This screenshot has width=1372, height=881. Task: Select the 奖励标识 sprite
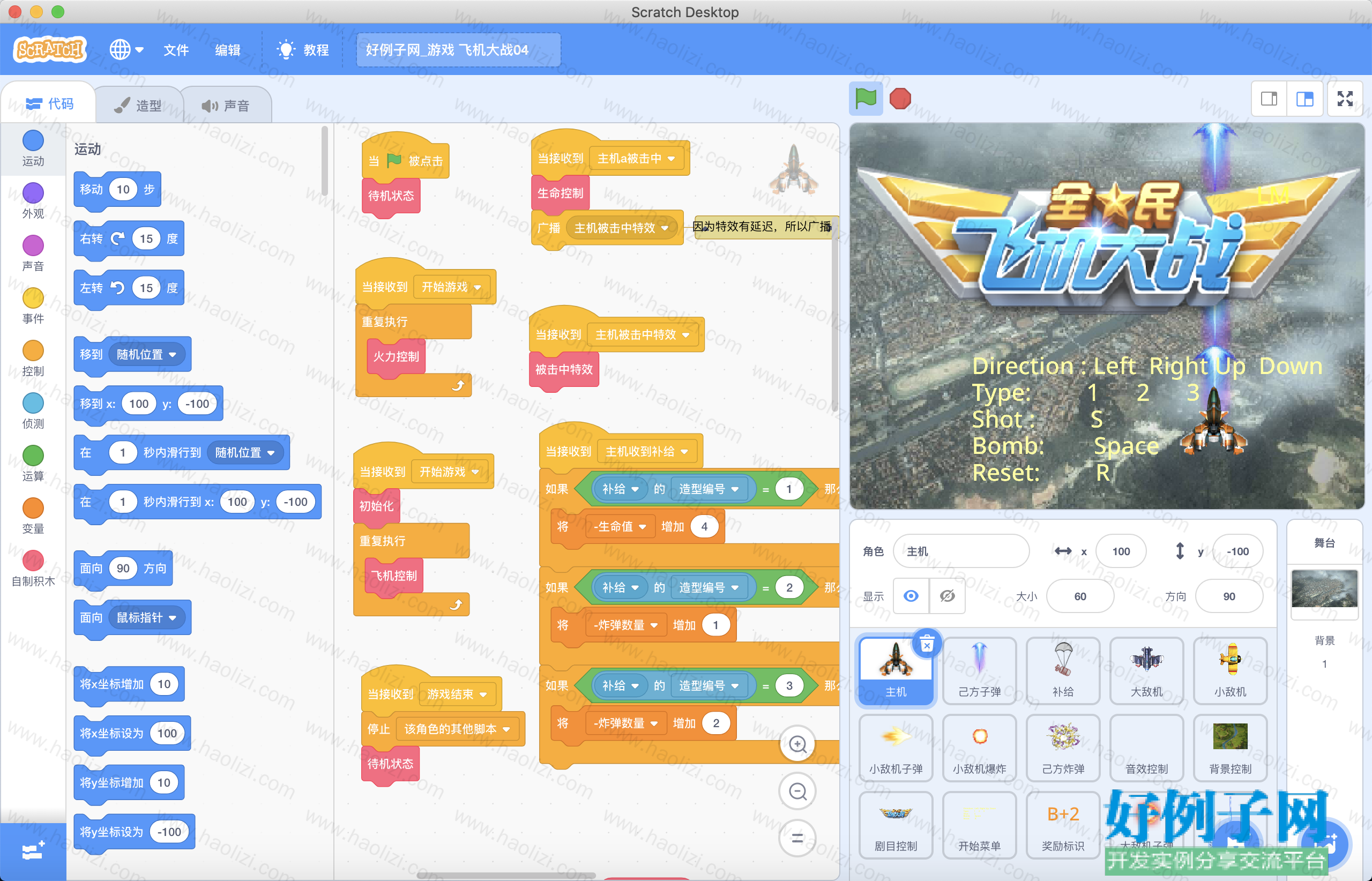tap(1063, 825)
